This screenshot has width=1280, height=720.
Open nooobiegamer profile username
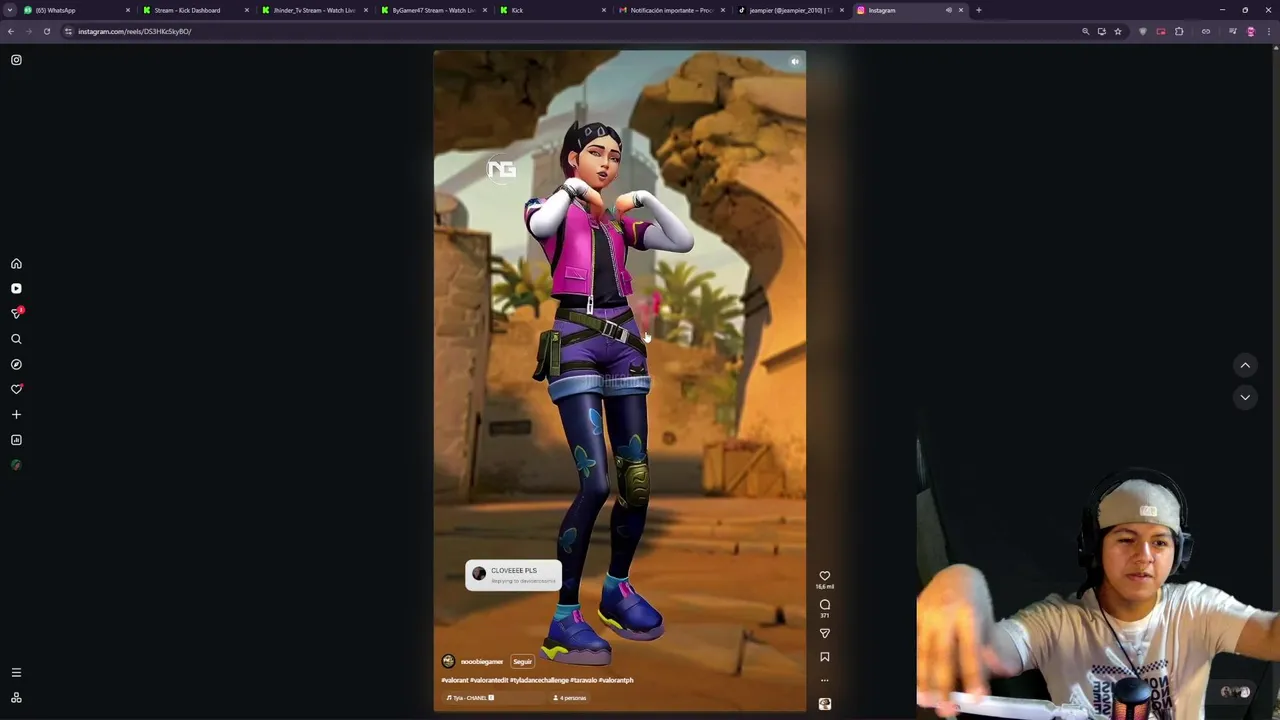coord(482,662)
